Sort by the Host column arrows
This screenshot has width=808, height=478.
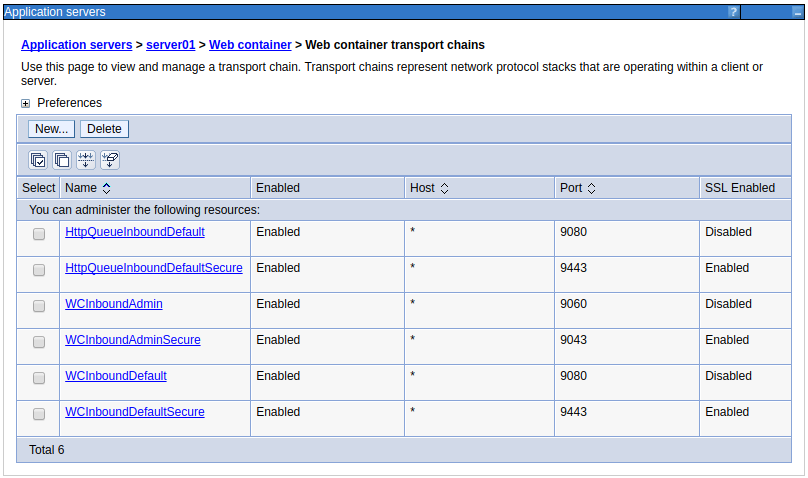[x=444, y=188]
